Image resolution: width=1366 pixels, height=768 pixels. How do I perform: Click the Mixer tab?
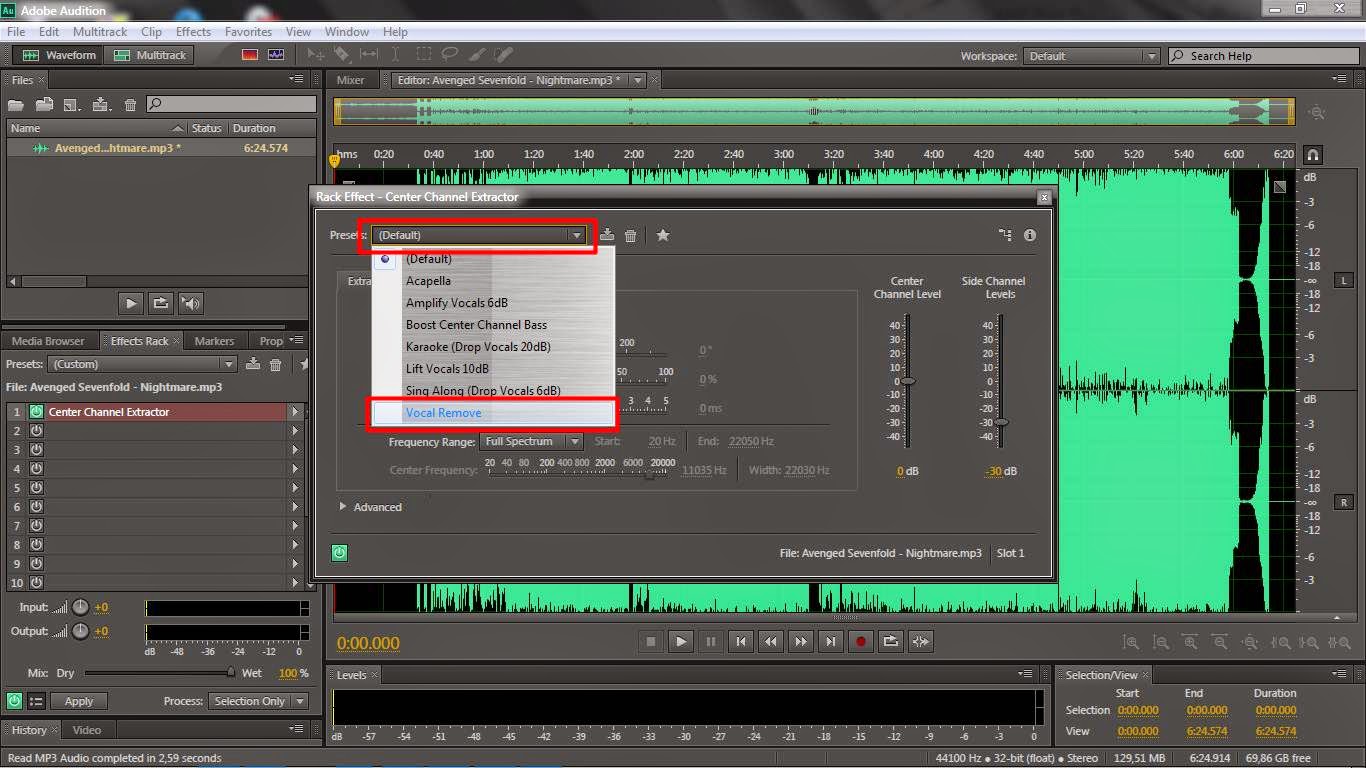point(350,80)
